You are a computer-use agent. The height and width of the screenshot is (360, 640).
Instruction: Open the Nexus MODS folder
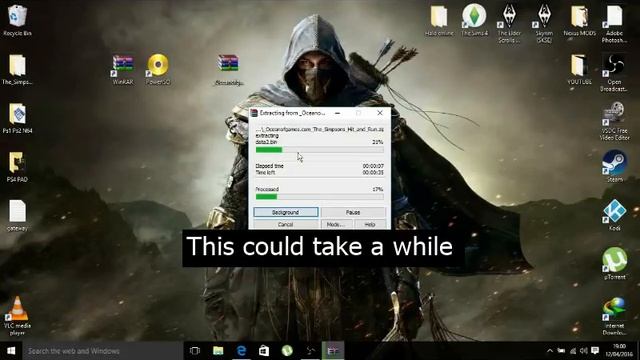pos(579,20)
